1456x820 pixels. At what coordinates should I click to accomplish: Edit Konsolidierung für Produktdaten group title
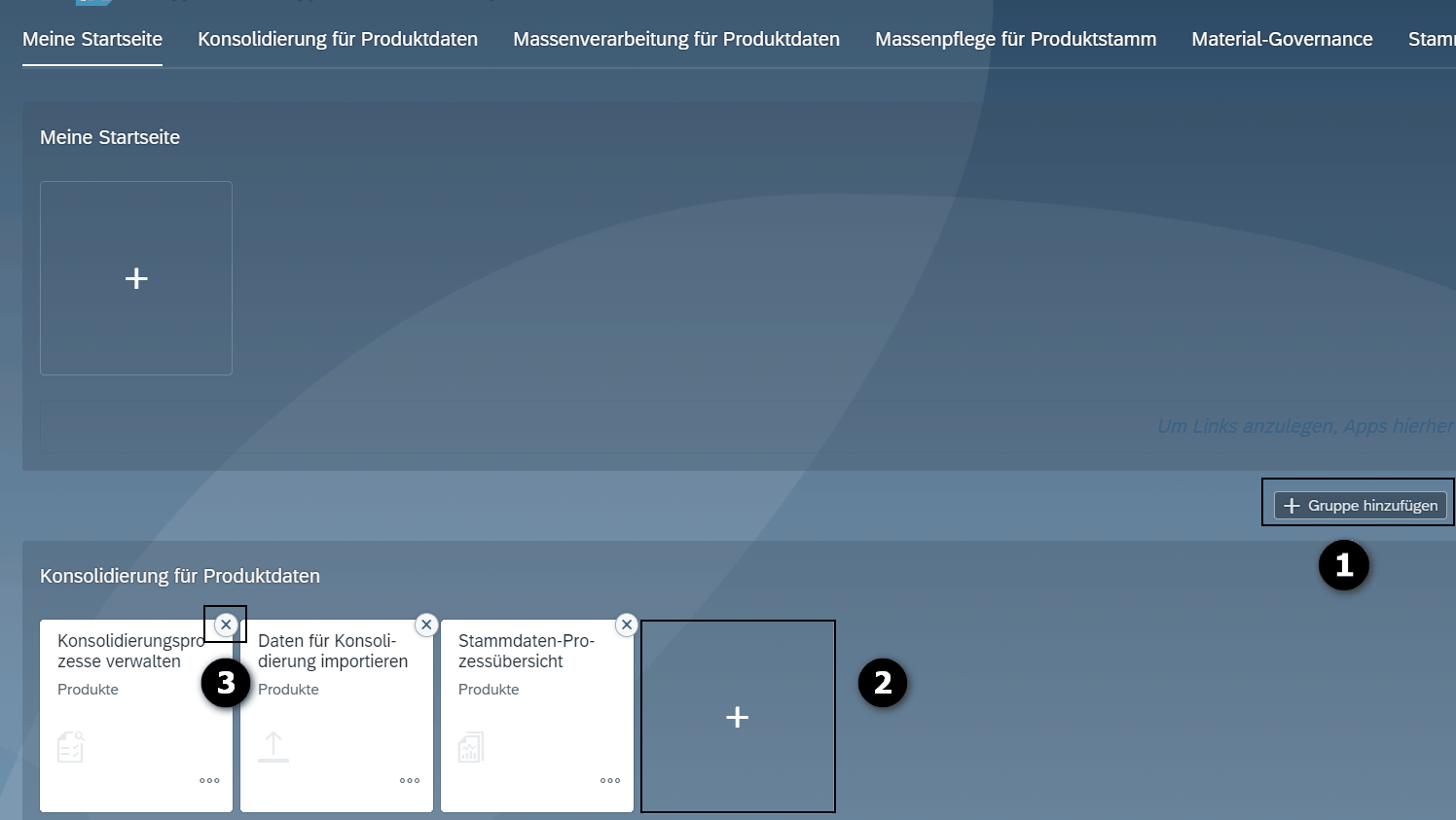coord(180,577)
